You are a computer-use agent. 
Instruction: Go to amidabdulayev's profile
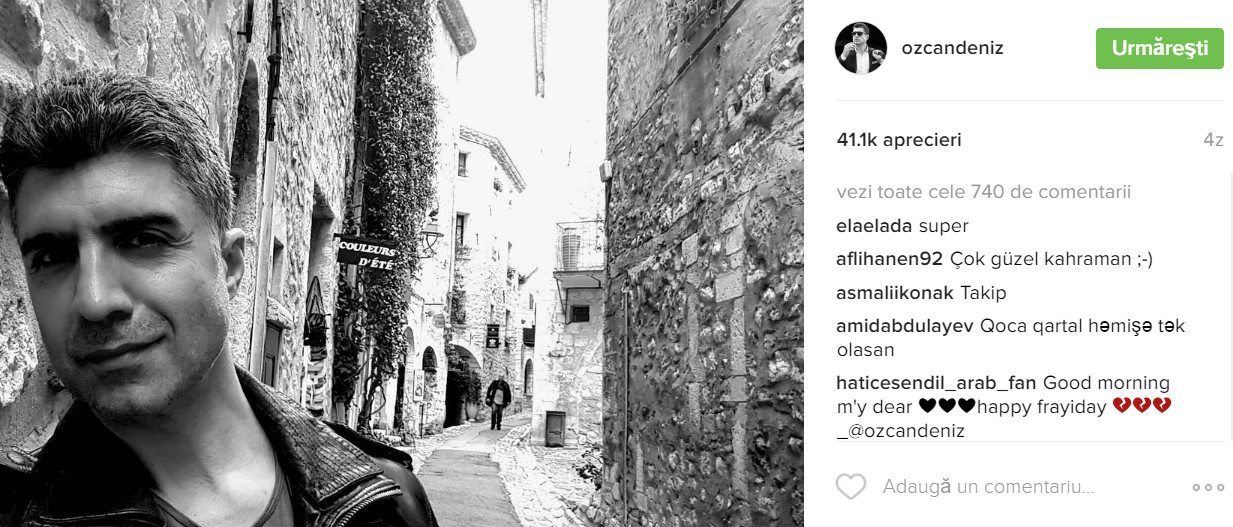(x=905, y=326)
